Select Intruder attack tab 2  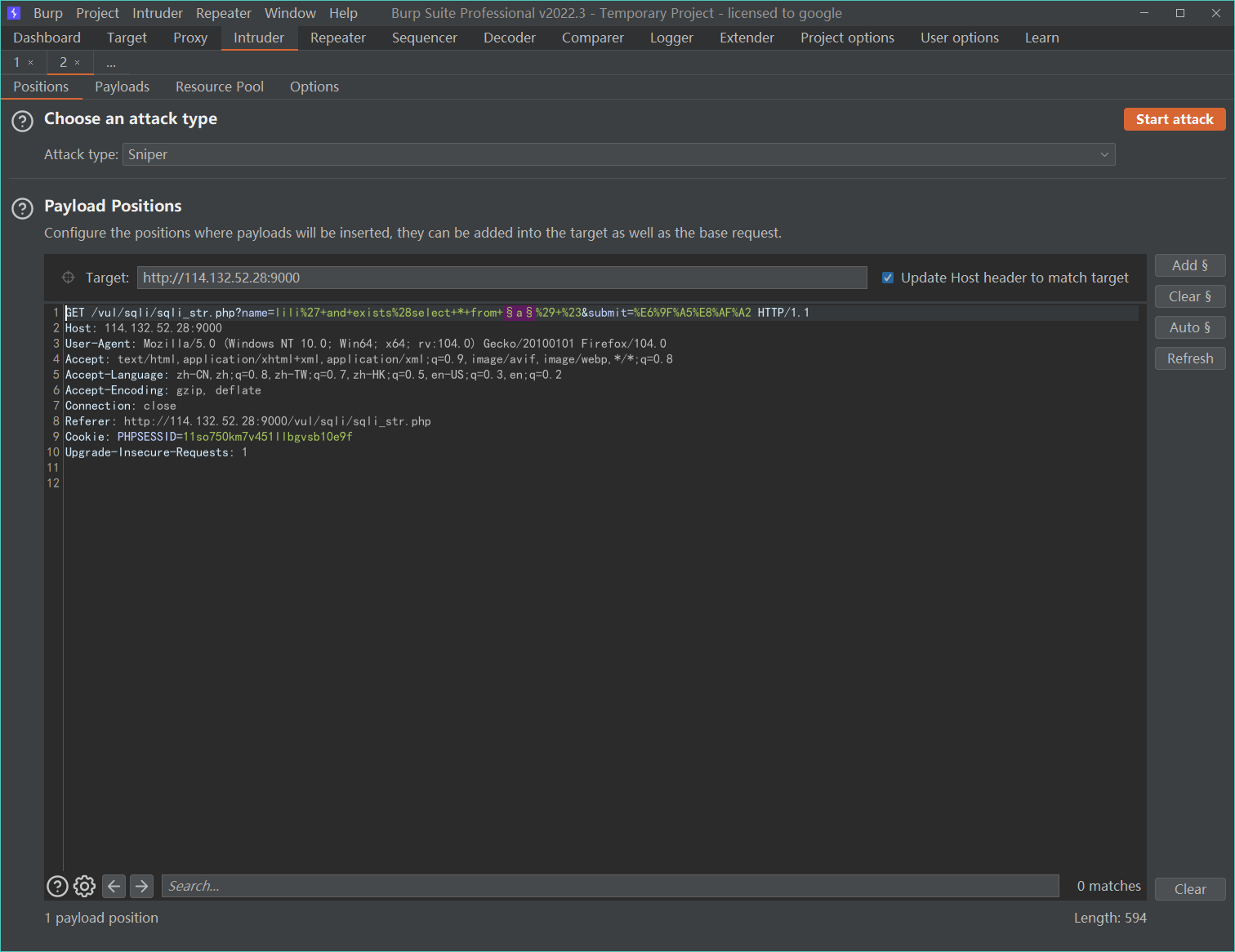63,62
